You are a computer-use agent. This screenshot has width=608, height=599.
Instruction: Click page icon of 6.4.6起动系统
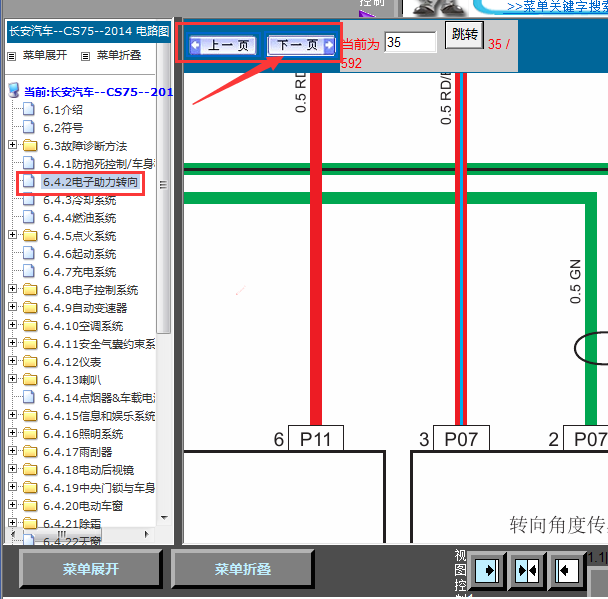(29, 253)
